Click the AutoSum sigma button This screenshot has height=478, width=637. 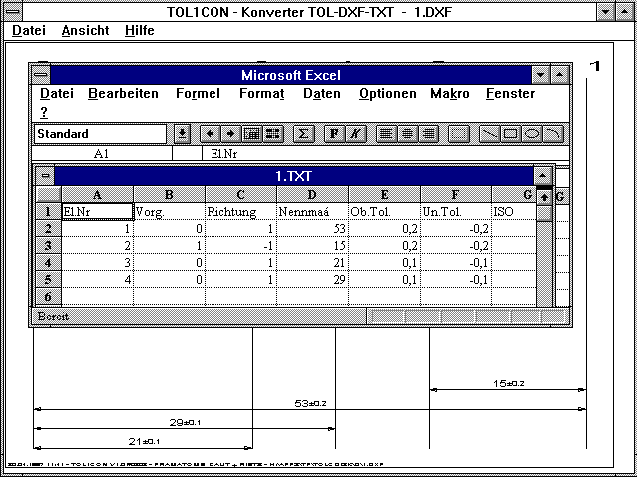click(303, 134)
